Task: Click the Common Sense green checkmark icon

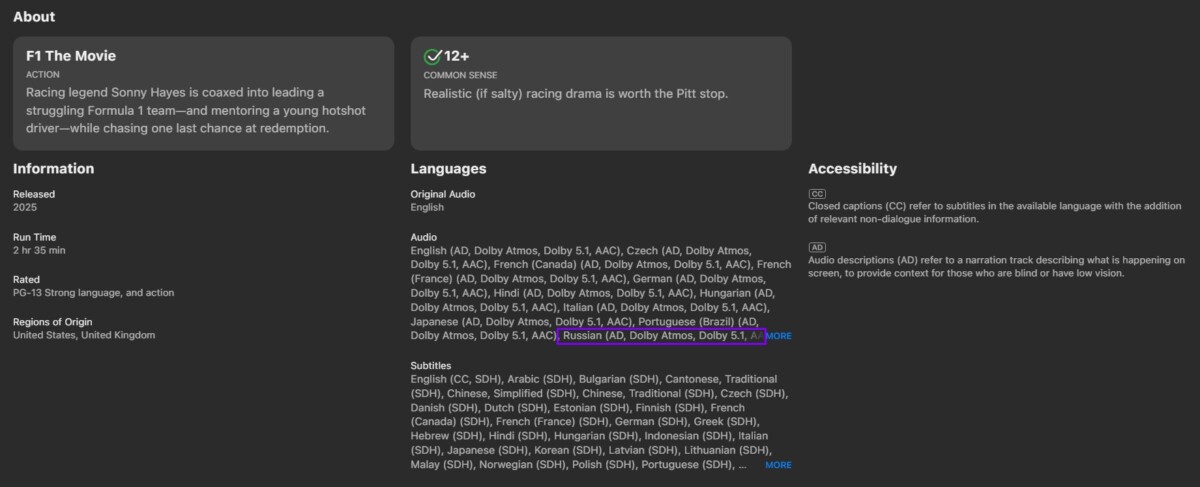Action: click(433, 56)
